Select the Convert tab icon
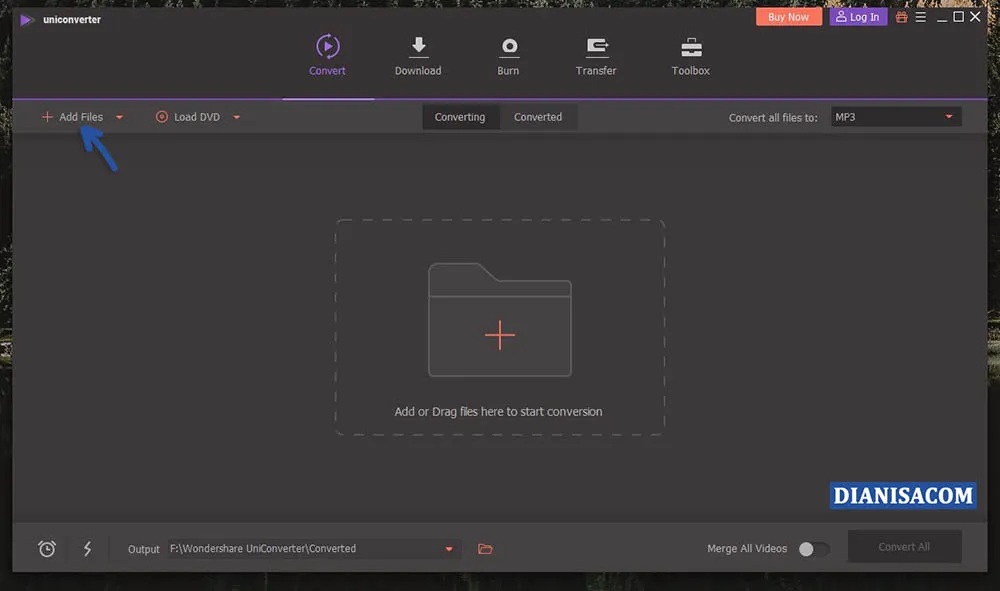The height and width of the screenshot is (591, 1000). pos(327,45)
